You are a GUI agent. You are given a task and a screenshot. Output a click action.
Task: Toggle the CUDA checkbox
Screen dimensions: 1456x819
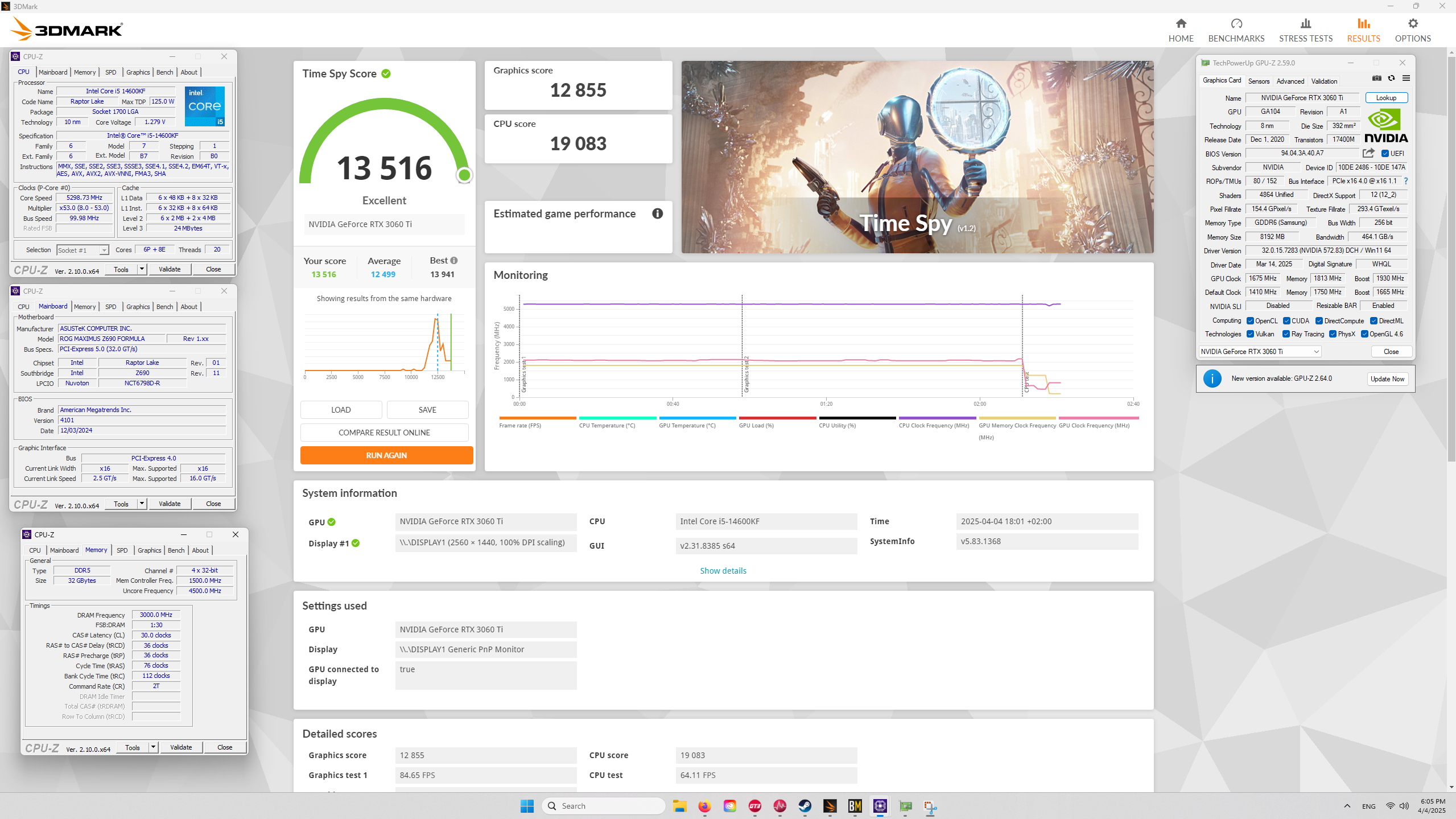(x=1286, y=321)
